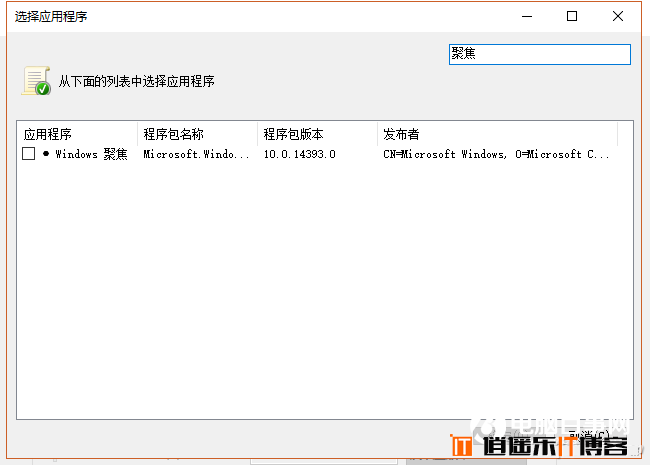Maximize the 选择应用程序 dialog
The width and height of the screenshot is (650, 465).
[572, 17]
